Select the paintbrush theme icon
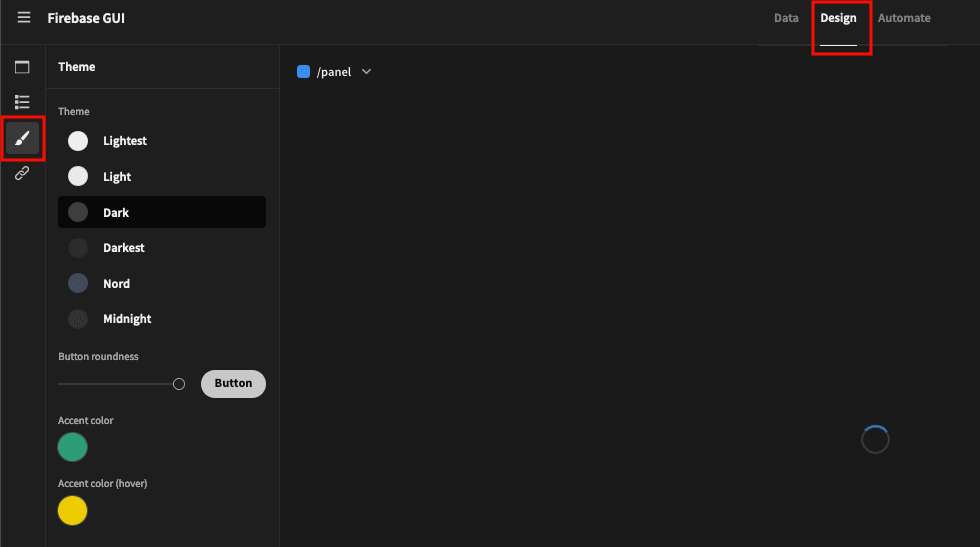980x547 pixels. pyautogui.click(x=22, y=138)
